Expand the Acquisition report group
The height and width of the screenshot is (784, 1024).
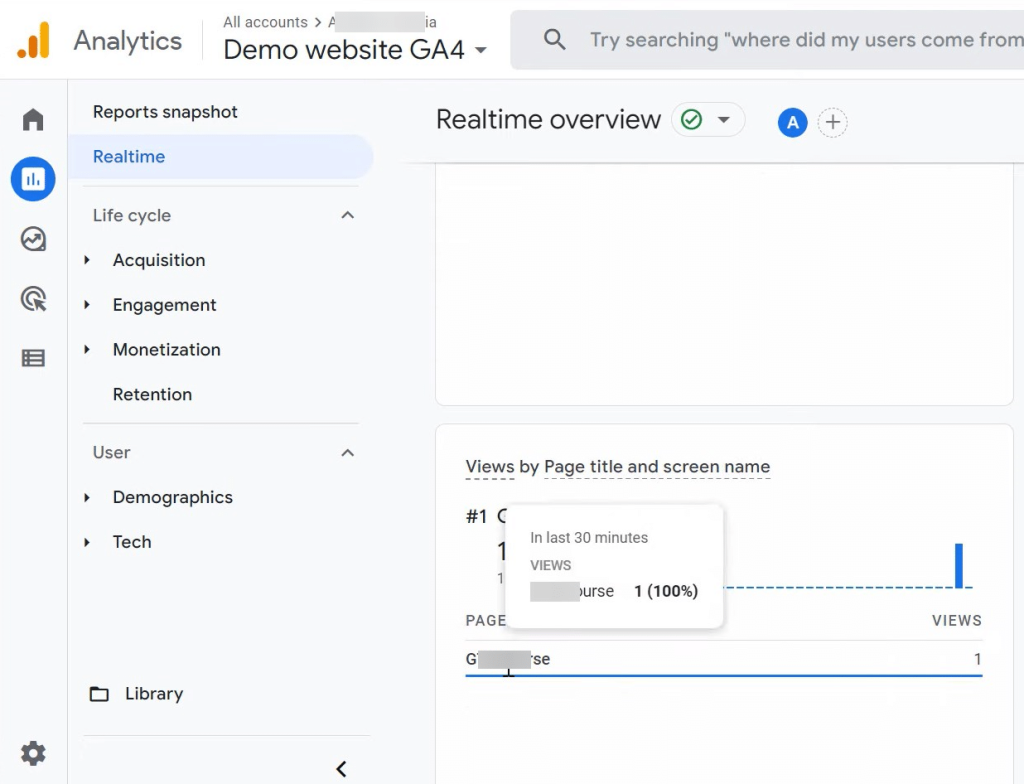pyautogui.click(x=158, y=260)
